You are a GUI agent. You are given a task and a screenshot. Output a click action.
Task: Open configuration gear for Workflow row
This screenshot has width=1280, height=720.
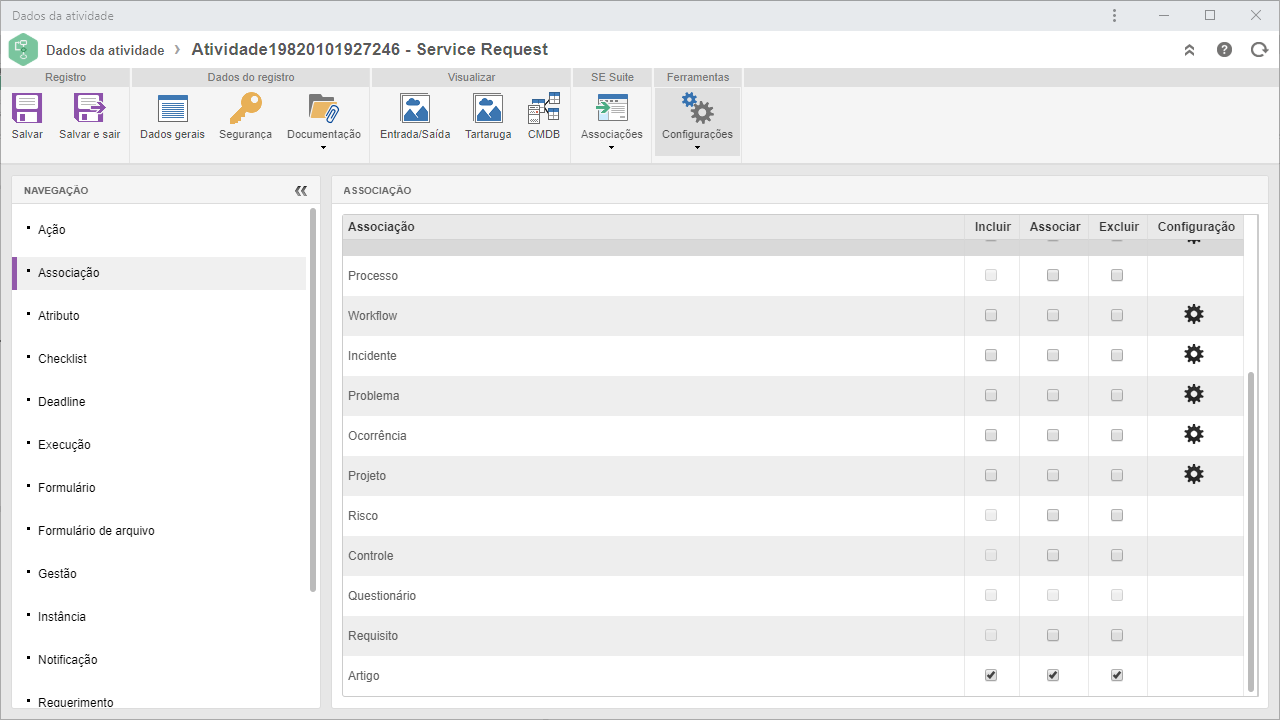pos(1193,314)
